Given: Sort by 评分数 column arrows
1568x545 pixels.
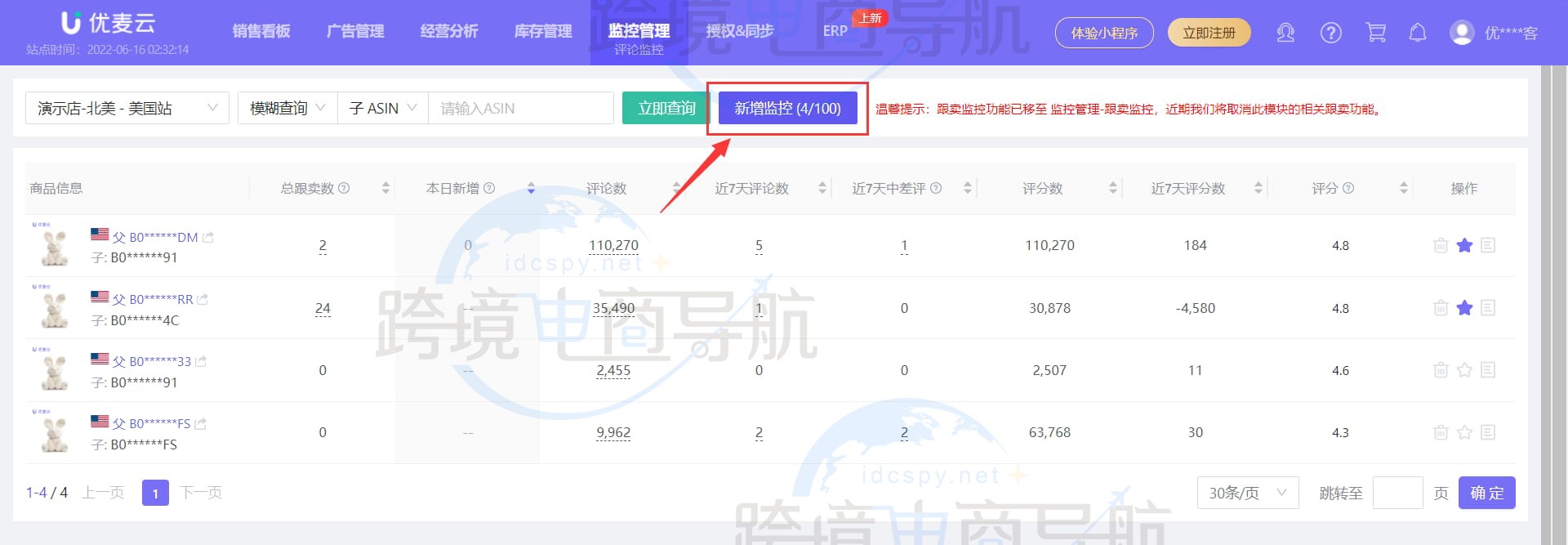Looking at the screenshot, I should [1112, 188].
